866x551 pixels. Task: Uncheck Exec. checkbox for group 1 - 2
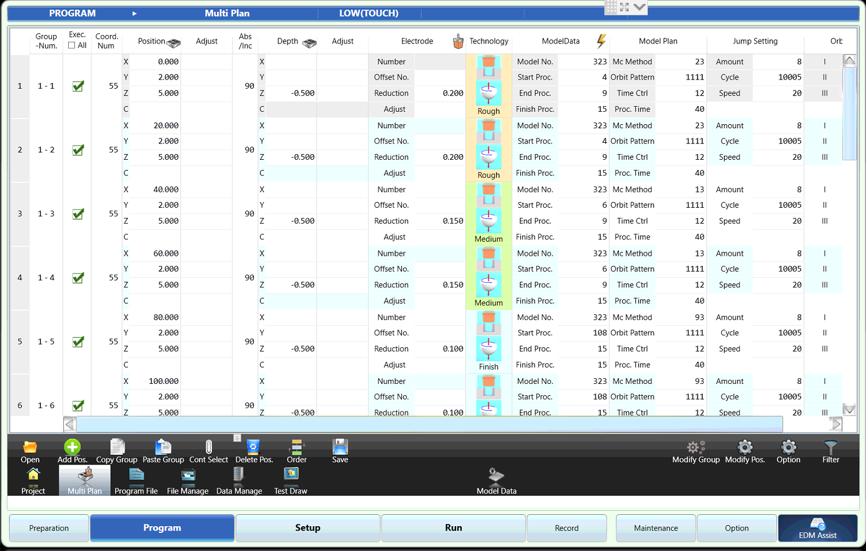tap(78, 150)
